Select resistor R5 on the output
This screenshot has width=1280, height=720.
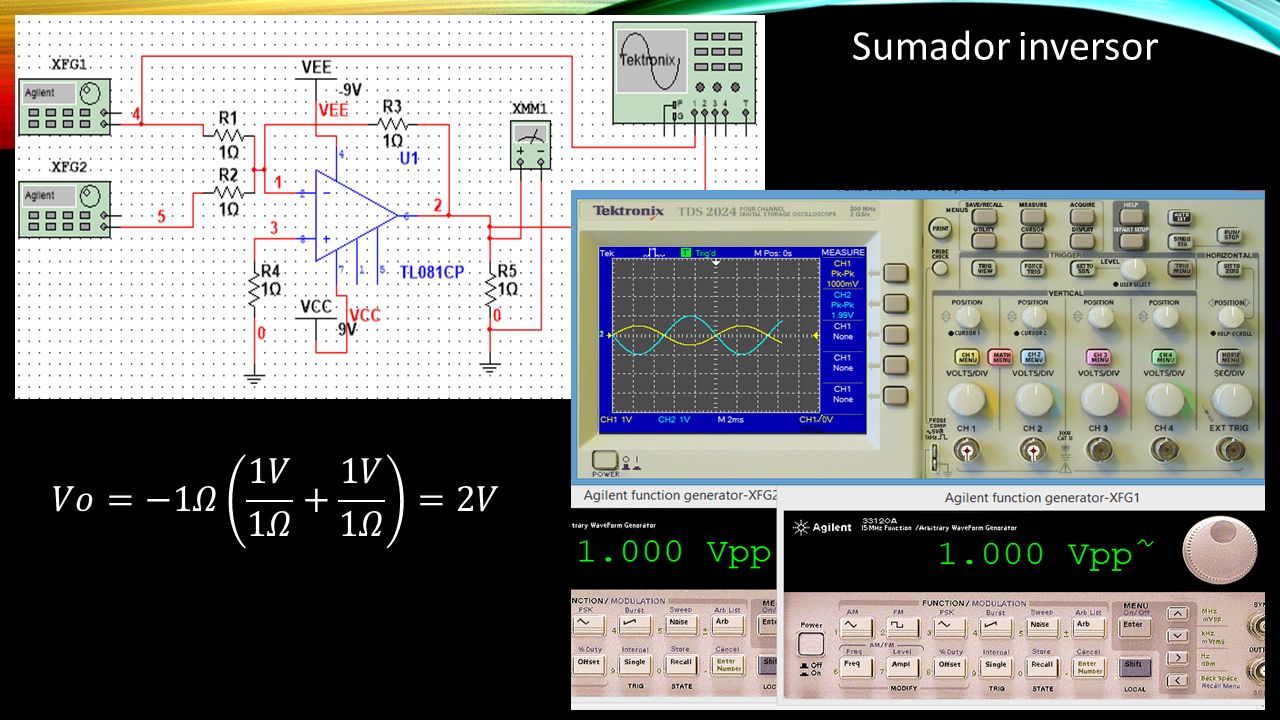click(491, 289)
